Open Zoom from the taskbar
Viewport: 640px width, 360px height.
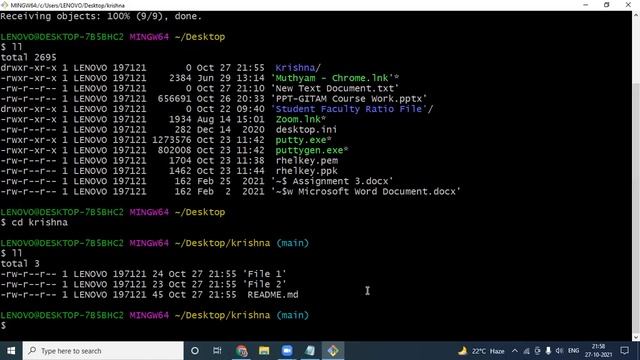coord(287,351)
